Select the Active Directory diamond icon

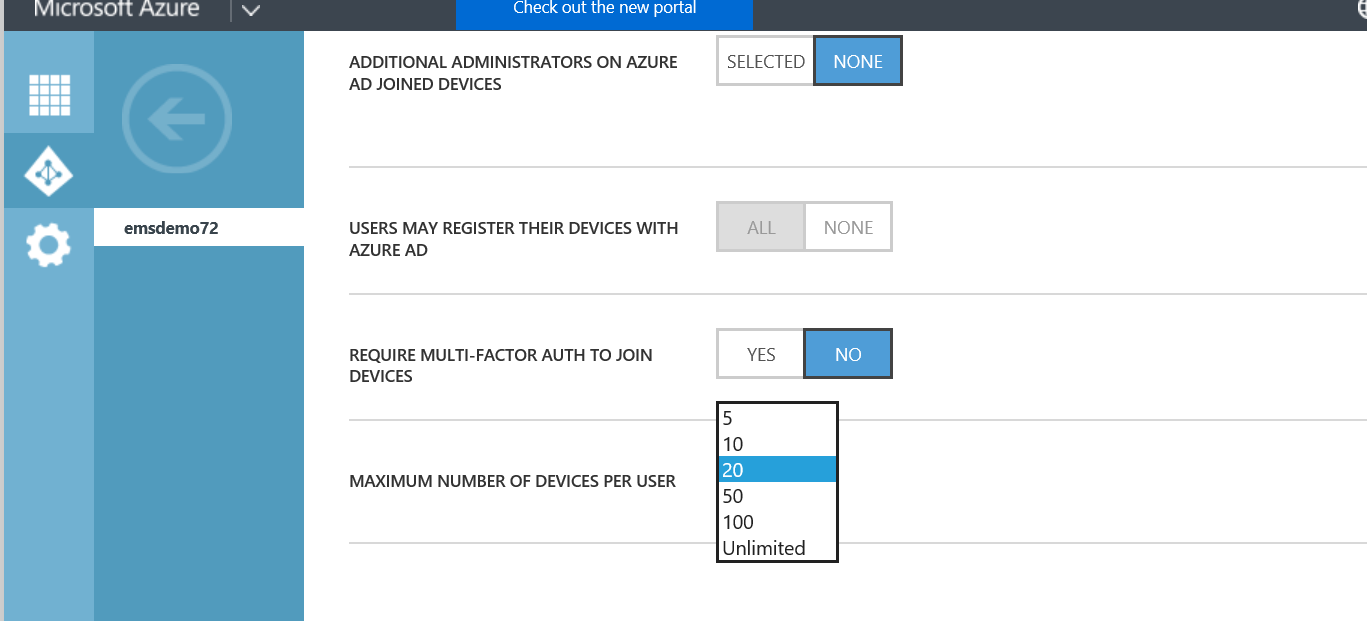(x=49, y=171)
